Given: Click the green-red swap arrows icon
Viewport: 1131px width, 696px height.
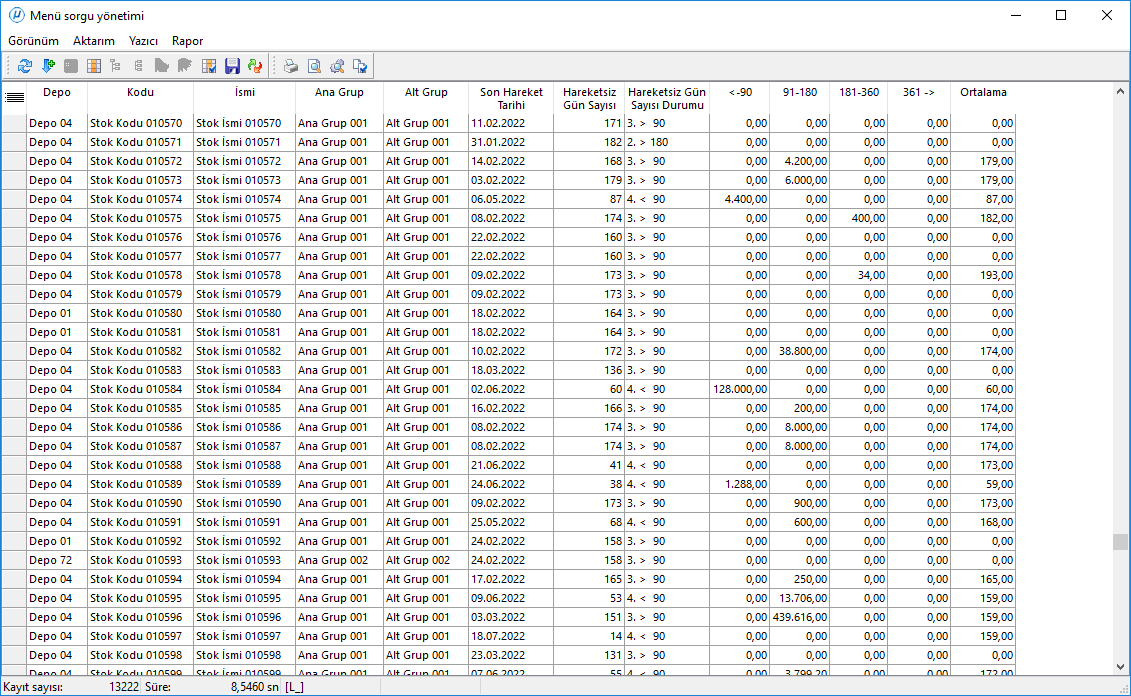Looking at the screenshot, I should point(255,66).
